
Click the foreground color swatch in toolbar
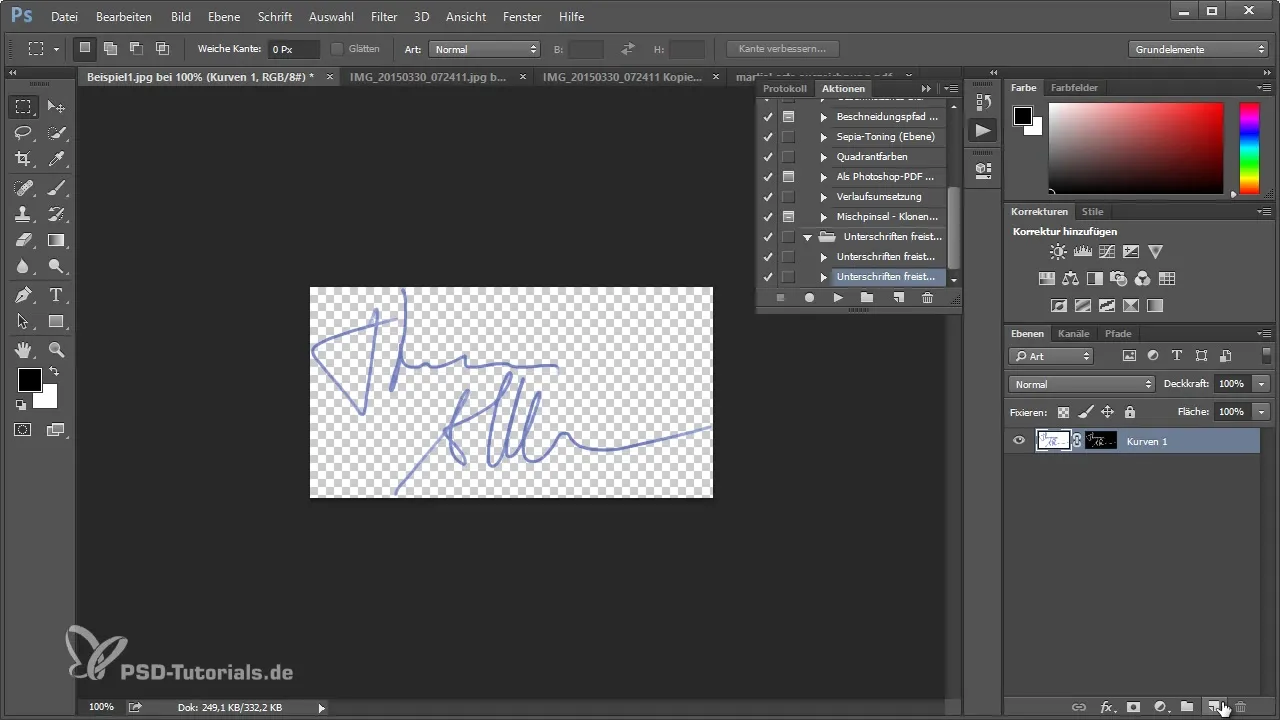click(x=29, y=380)
